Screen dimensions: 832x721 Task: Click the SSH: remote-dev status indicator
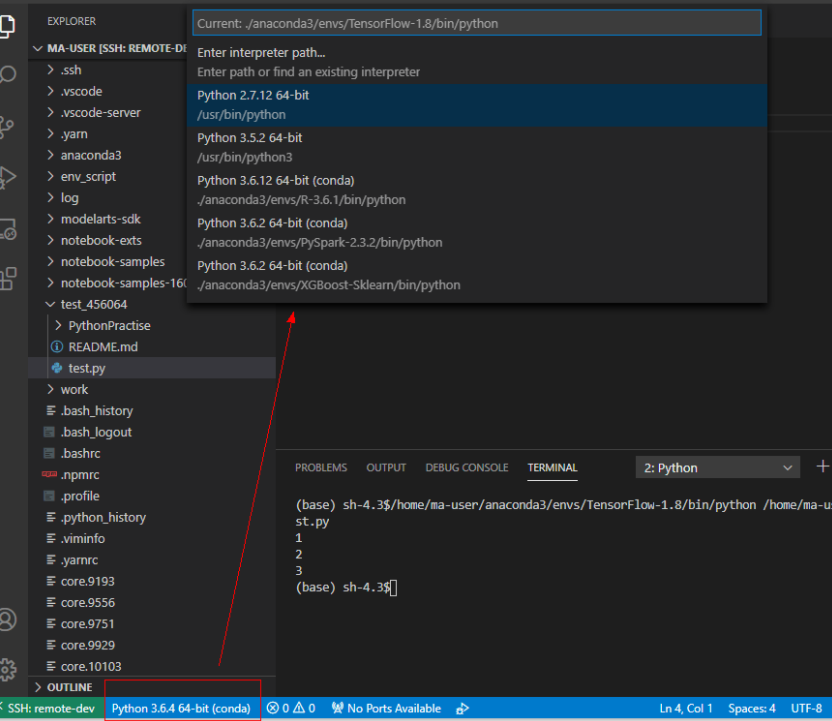(49, 708)
